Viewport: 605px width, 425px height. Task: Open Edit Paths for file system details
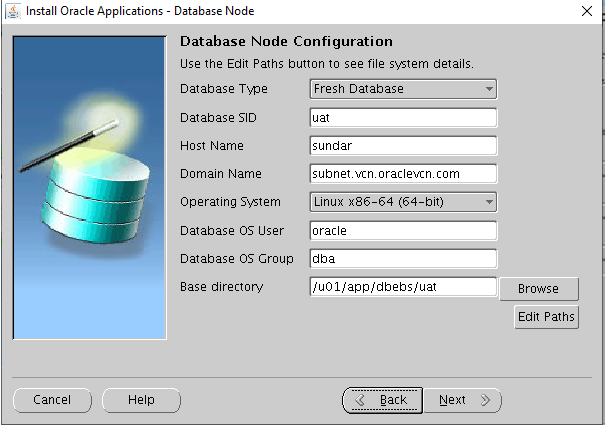[546, 317]
